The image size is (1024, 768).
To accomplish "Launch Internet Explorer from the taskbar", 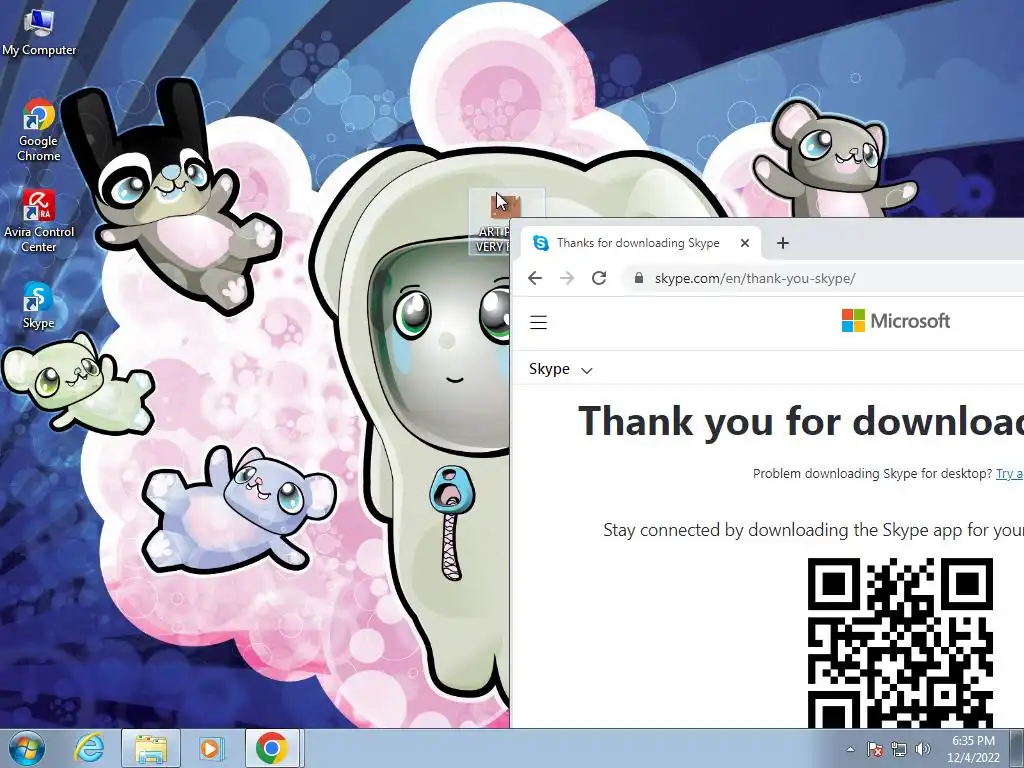I will point(89,748).
